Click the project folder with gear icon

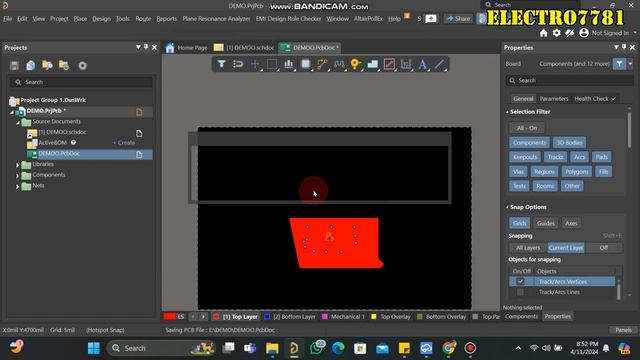[x=64, y=65]
